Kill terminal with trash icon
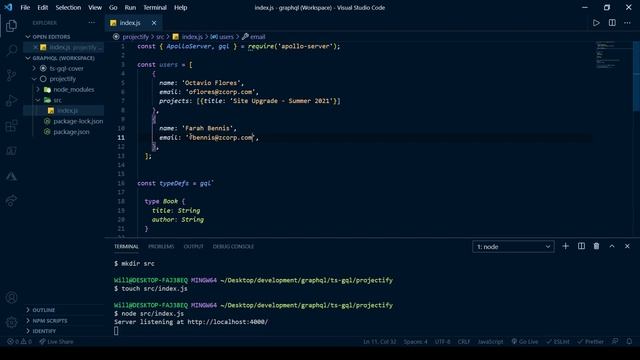Image resolution: width=640 pixels, height=360 pixels. [596, 246]
